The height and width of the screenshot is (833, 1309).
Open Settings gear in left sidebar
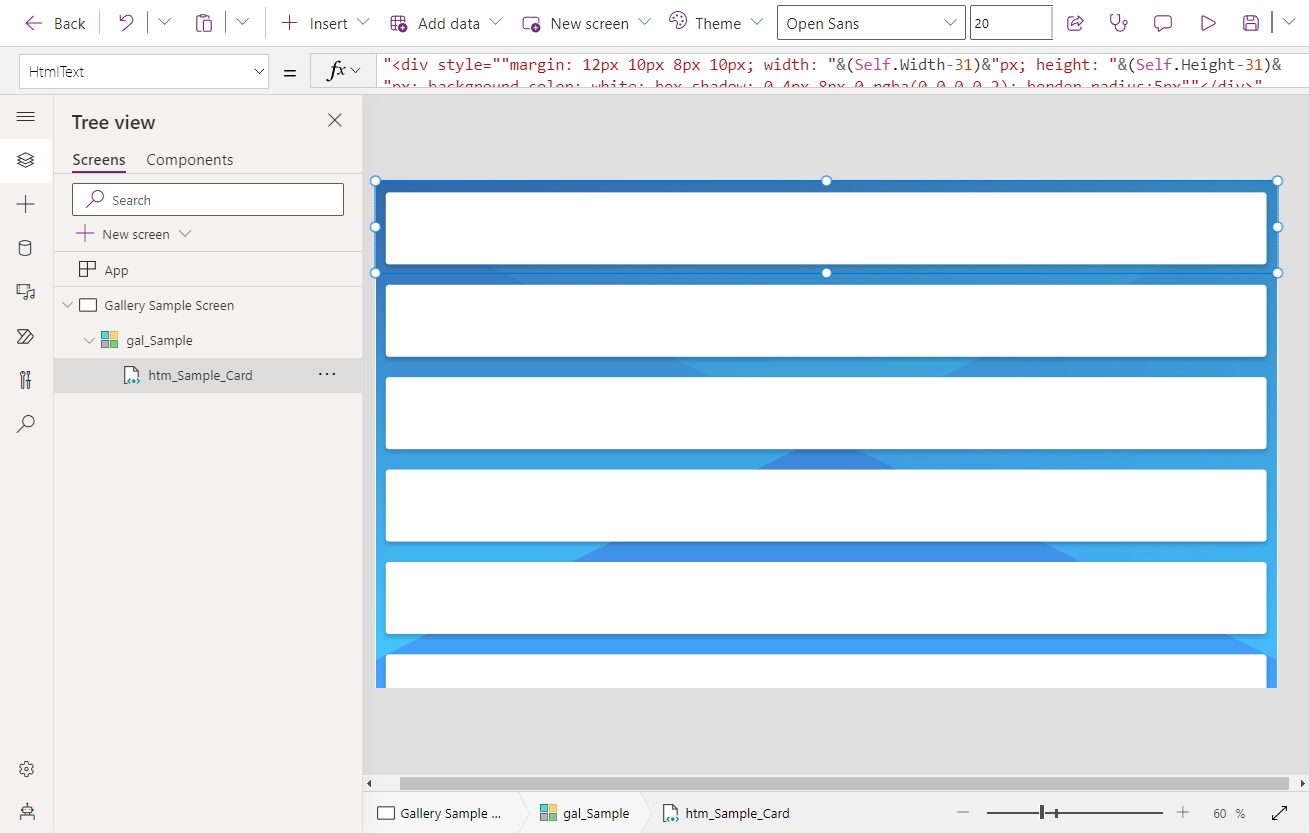[x=26, y=769]
